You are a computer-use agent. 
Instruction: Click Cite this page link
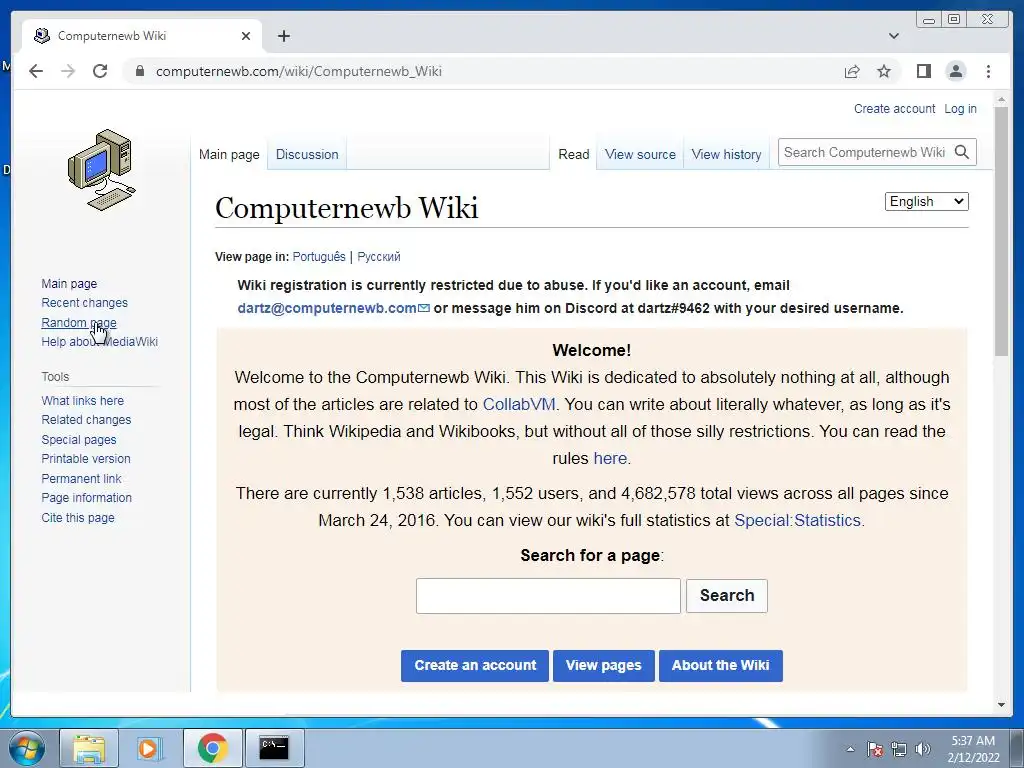point(78,518)
